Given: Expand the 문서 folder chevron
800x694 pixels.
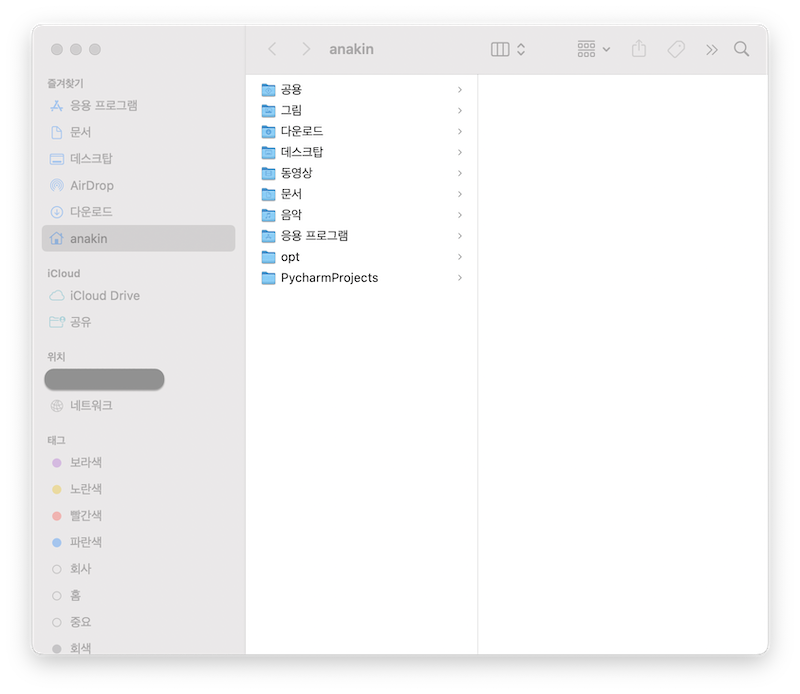Looking at the screenshot, I should pos(460,194).
